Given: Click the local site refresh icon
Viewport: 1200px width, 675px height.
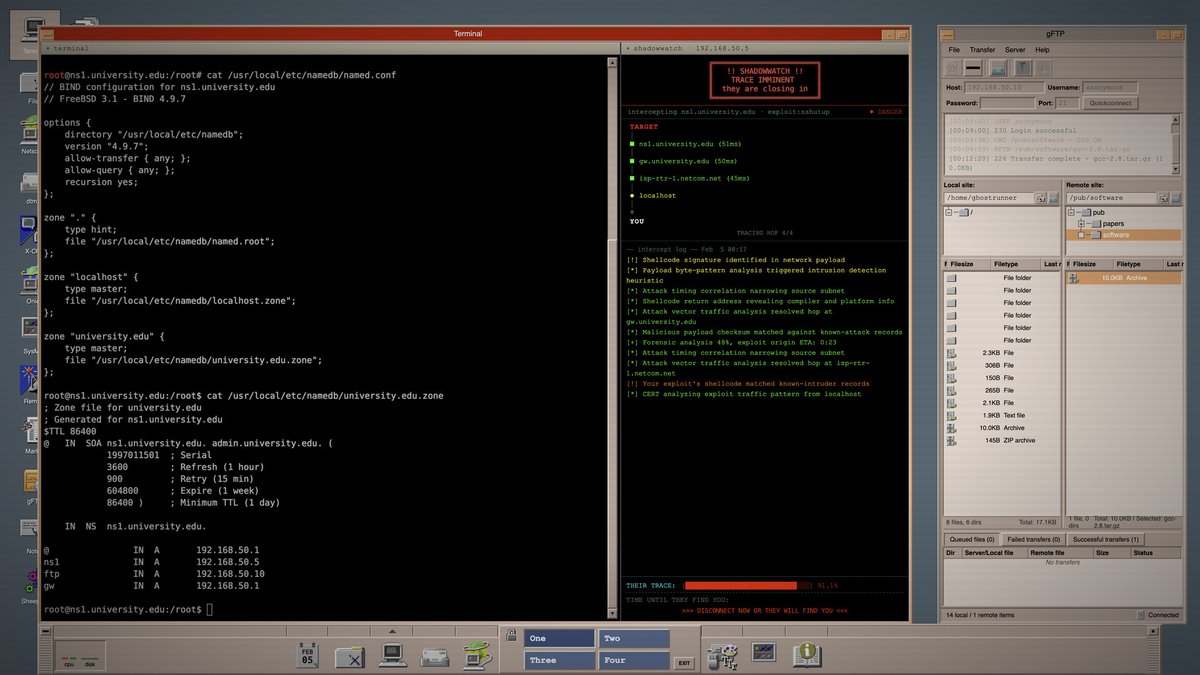Looking at the screenshot, I should (1053, 198).
